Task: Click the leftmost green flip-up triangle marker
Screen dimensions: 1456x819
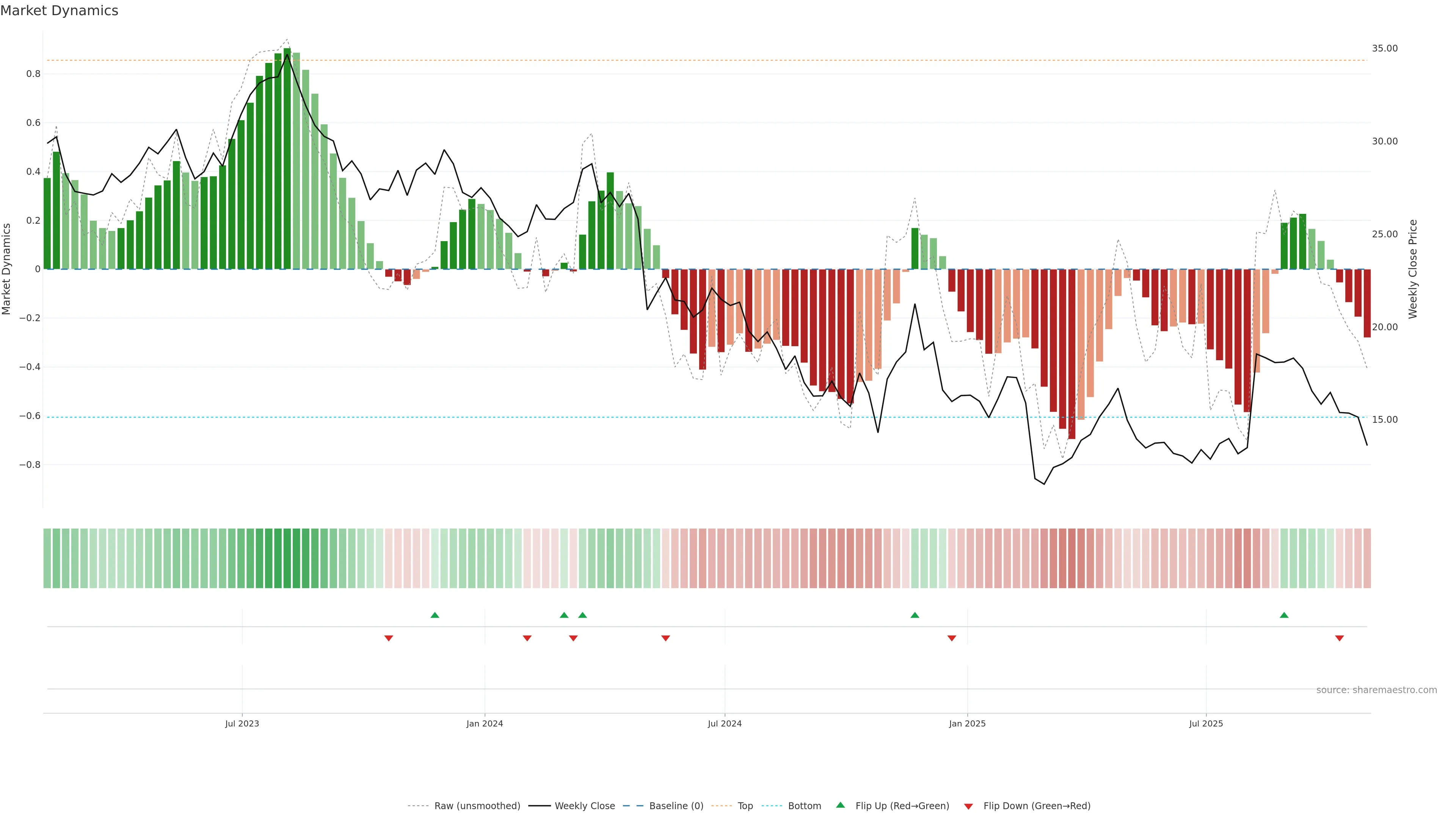Action: 435,615
